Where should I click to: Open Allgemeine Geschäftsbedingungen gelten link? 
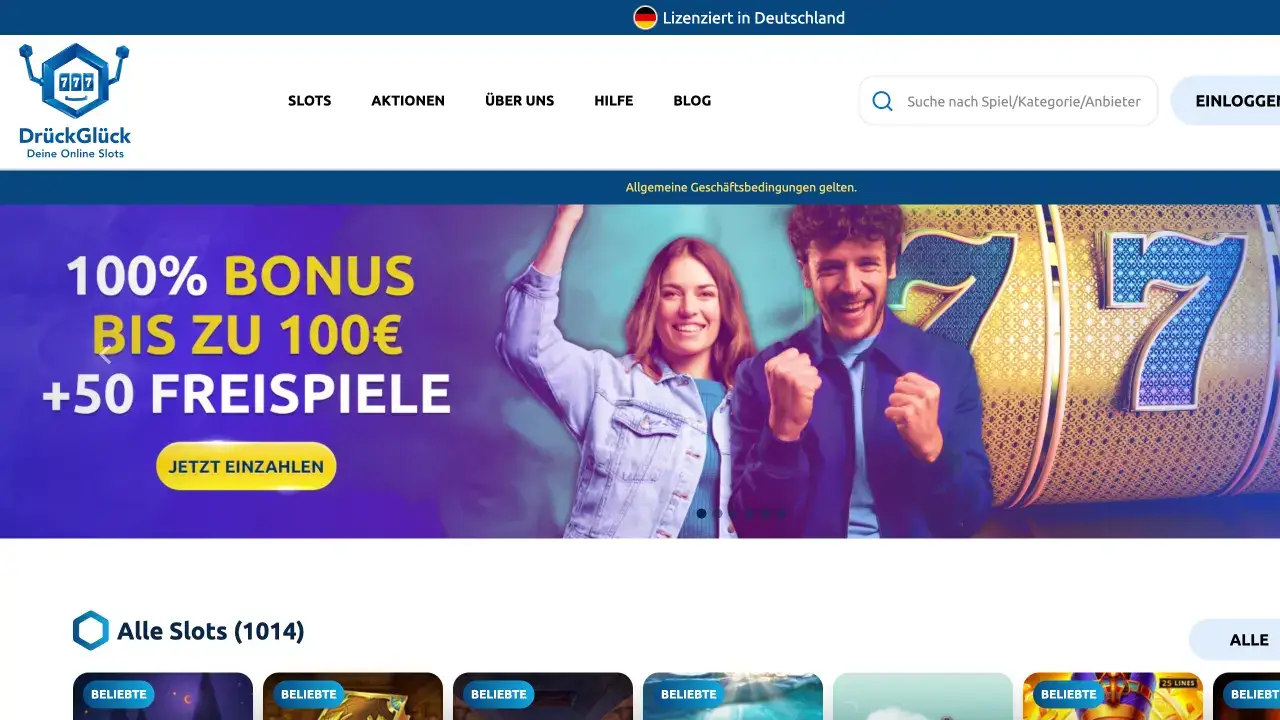tap(741, 187)
